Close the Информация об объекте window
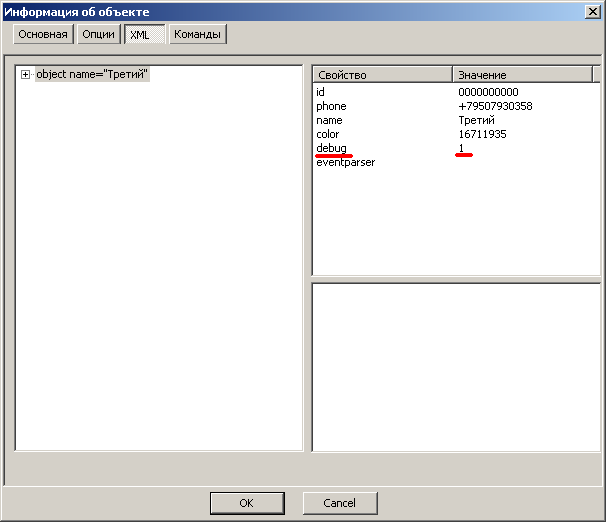 click(592, 12)
